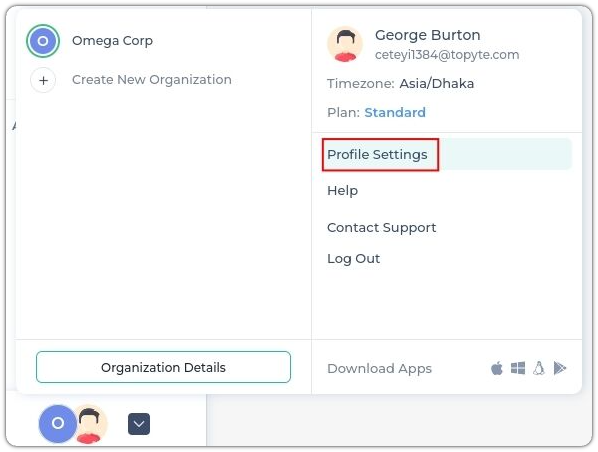Click the Windows download app icon
Screen dimensions: 598x452
[518, 368]
